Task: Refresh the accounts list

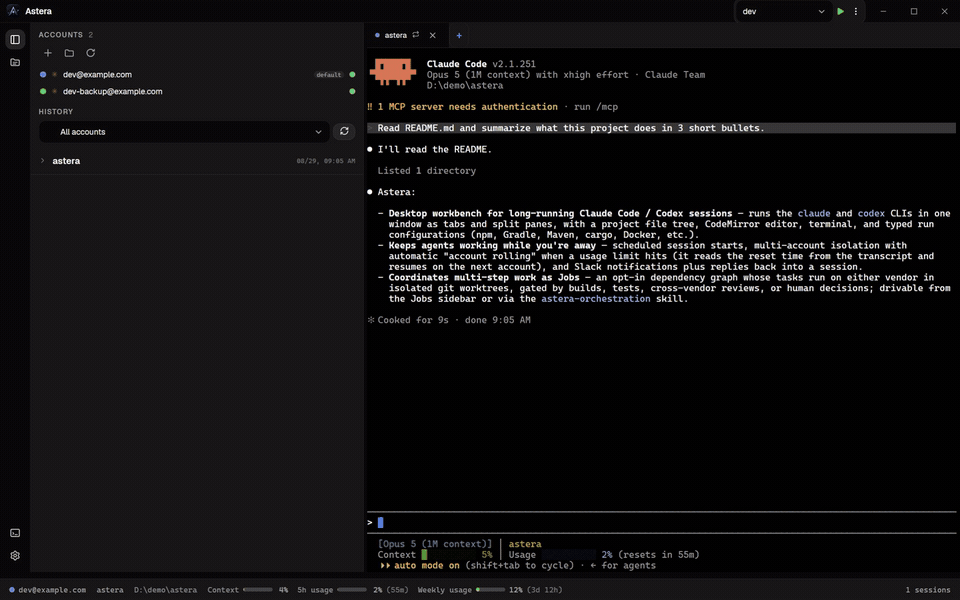Action: pyautogui.click(x=91, y=53)
